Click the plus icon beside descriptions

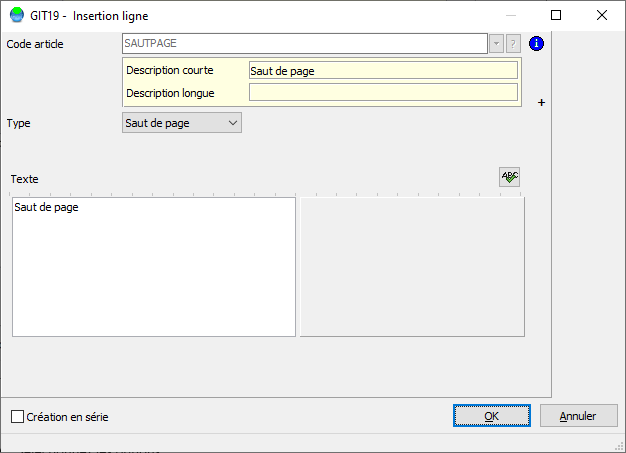(541, 103)
